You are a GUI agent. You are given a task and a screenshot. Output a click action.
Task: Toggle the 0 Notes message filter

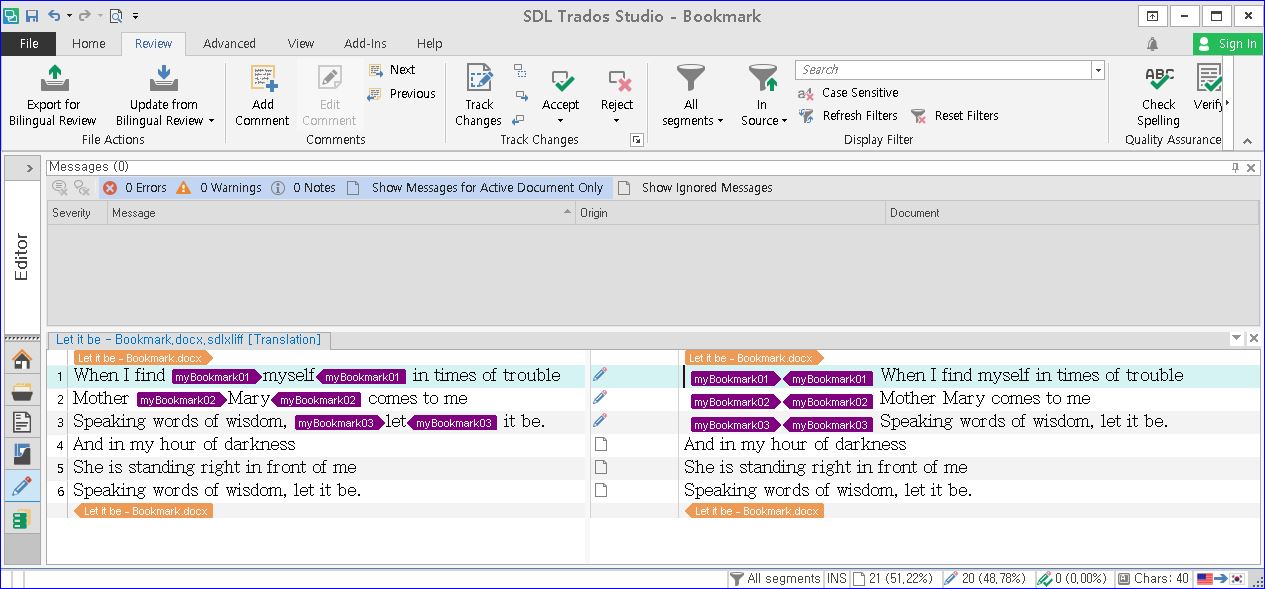point(303,188)
